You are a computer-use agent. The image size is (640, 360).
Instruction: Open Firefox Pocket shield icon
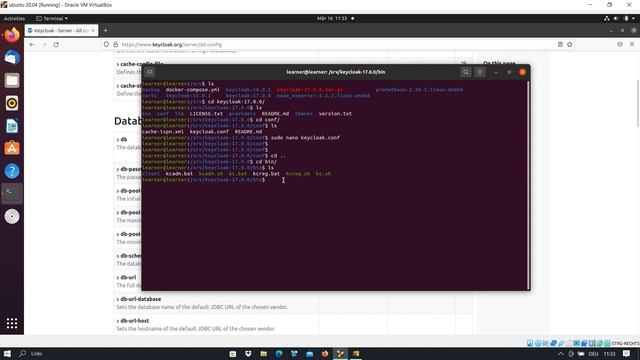(620, 44)
